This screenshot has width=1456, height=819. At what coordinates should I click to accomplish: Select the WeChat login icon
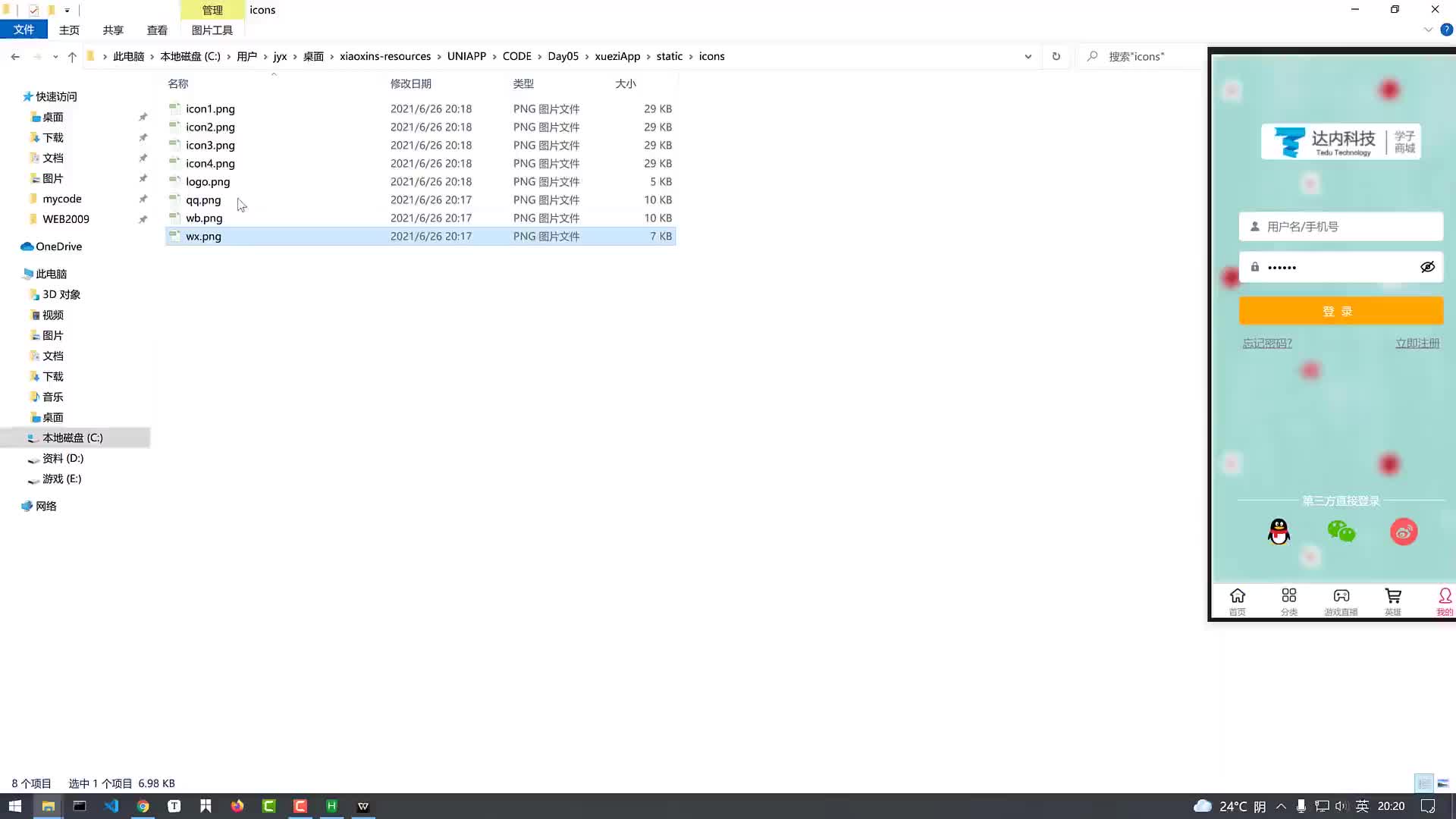[x=1341, y=531]
